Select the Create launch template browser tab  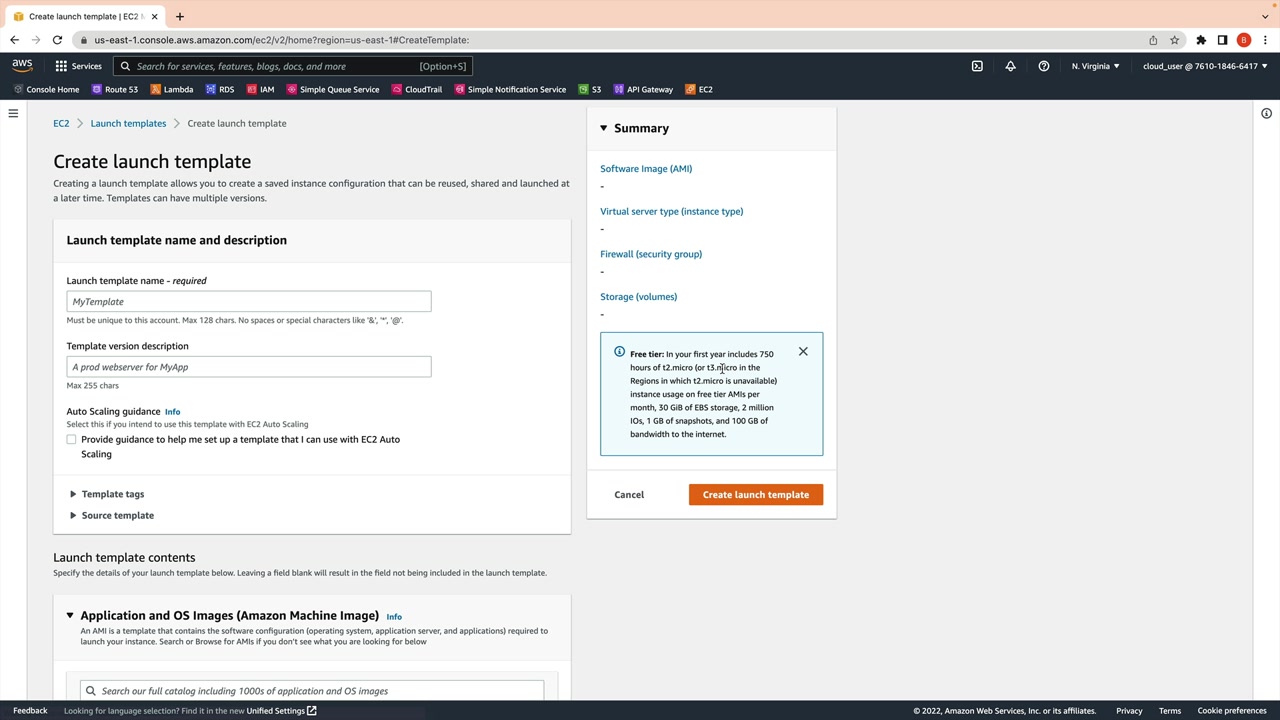tap(85, 16)
